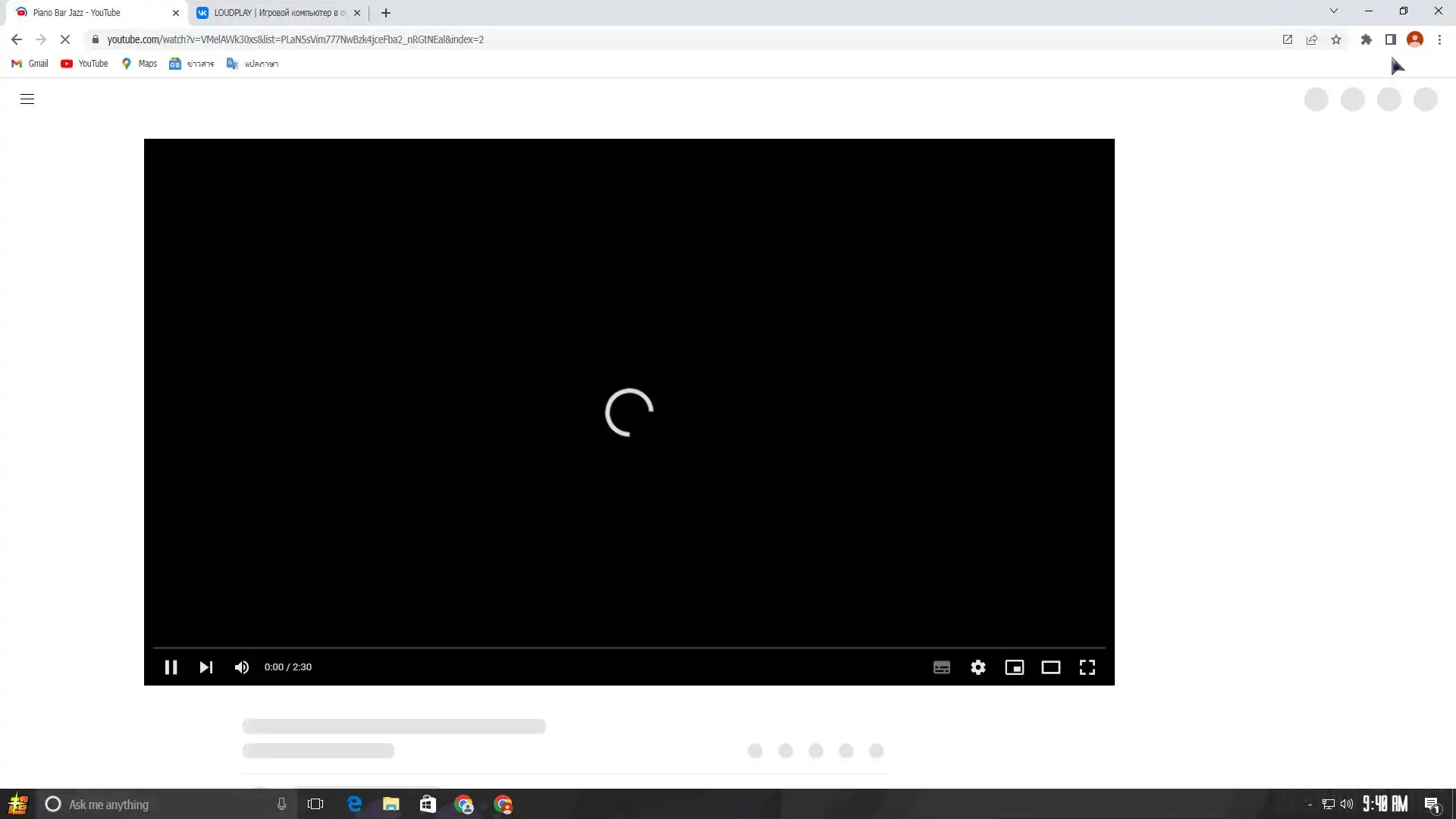This screenshot has height=819, width=1456.
Task: Open a new browser tab
Action: tap(386, 13)
